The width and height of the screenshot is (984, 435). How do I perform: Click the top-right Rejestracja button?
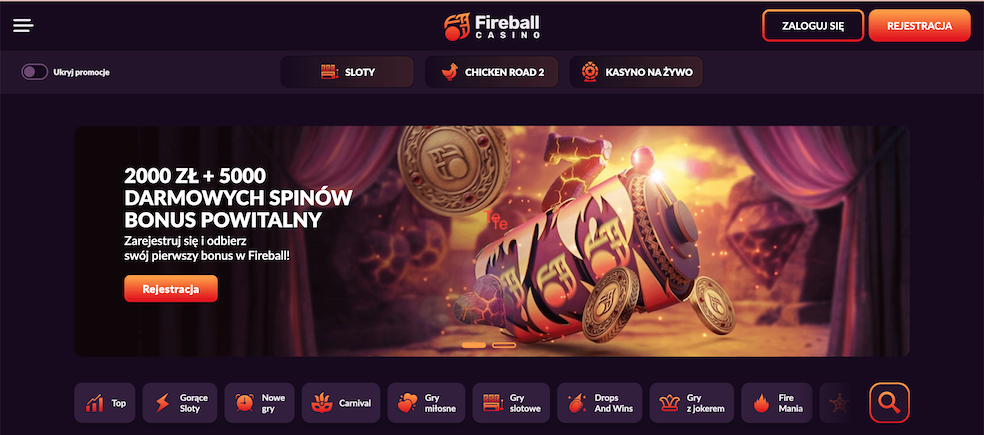[920, 26]
